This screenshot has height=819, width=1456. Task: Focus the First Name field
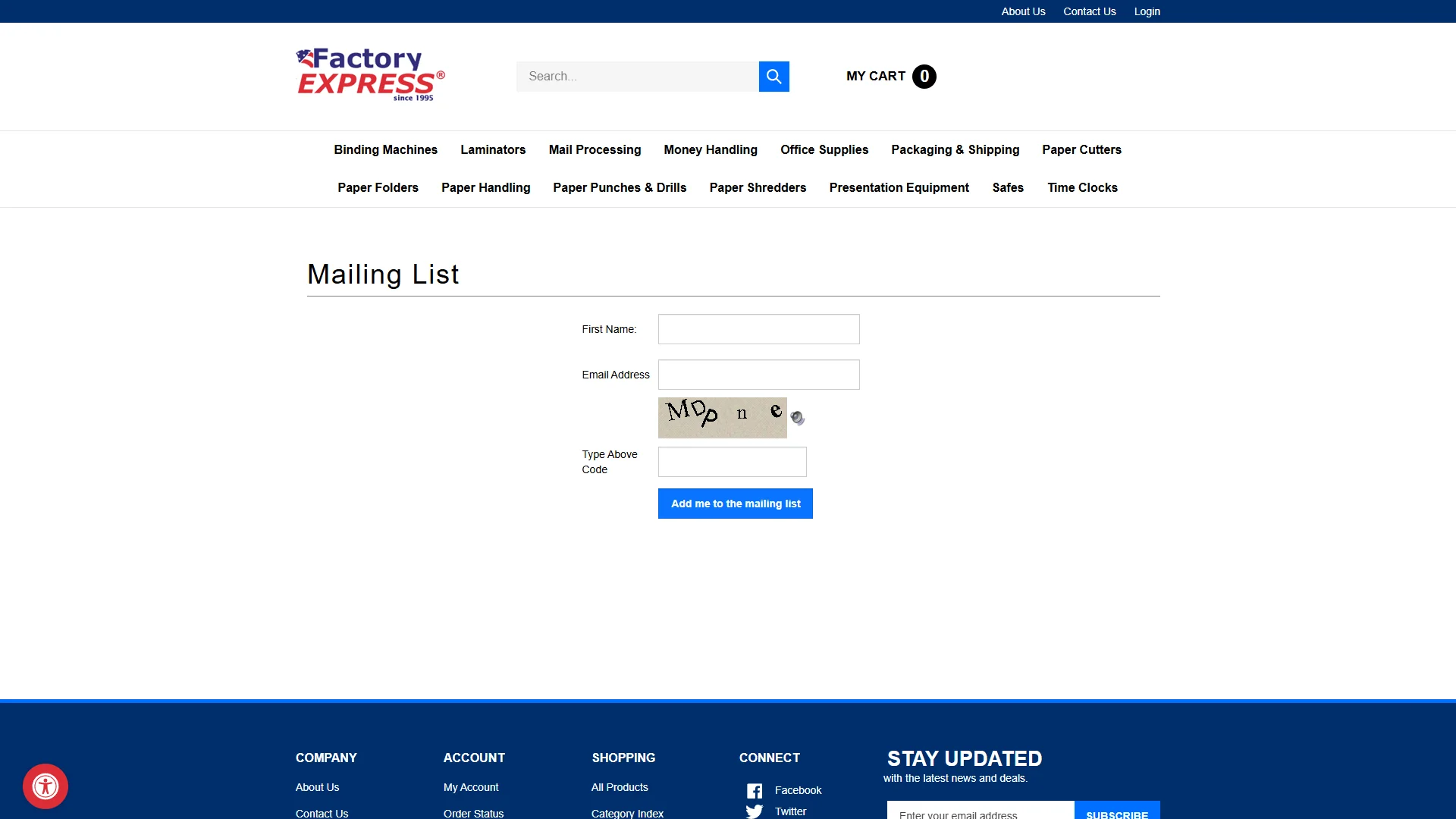click(758, 329)
